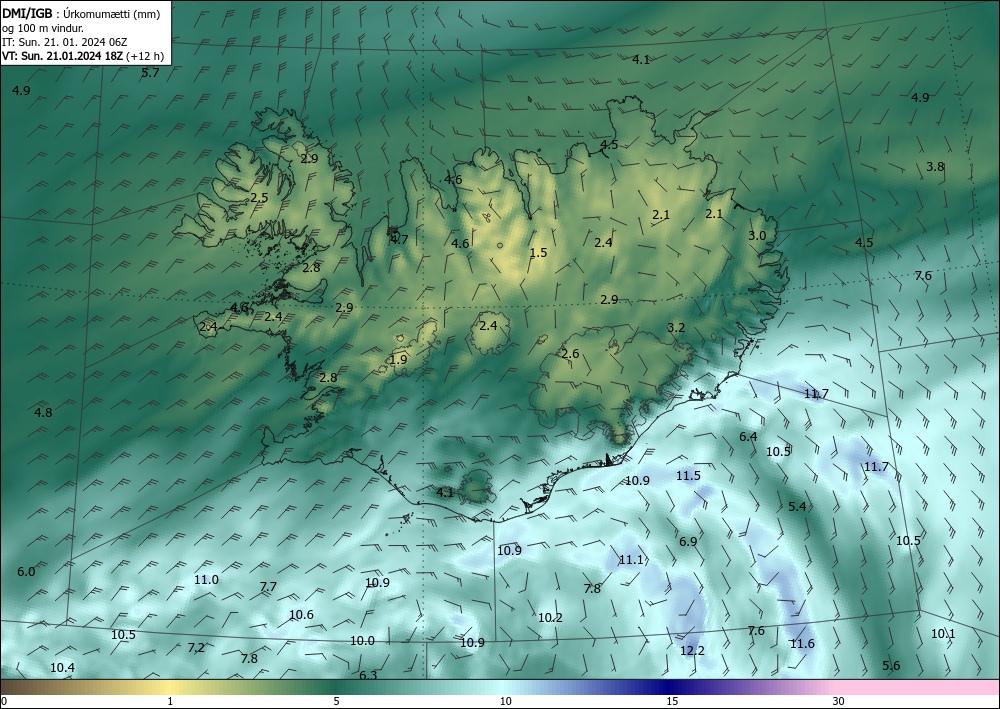Click the 6.3 value at the bottom edge
The image size is (1000, 709).
click(368, 675)
